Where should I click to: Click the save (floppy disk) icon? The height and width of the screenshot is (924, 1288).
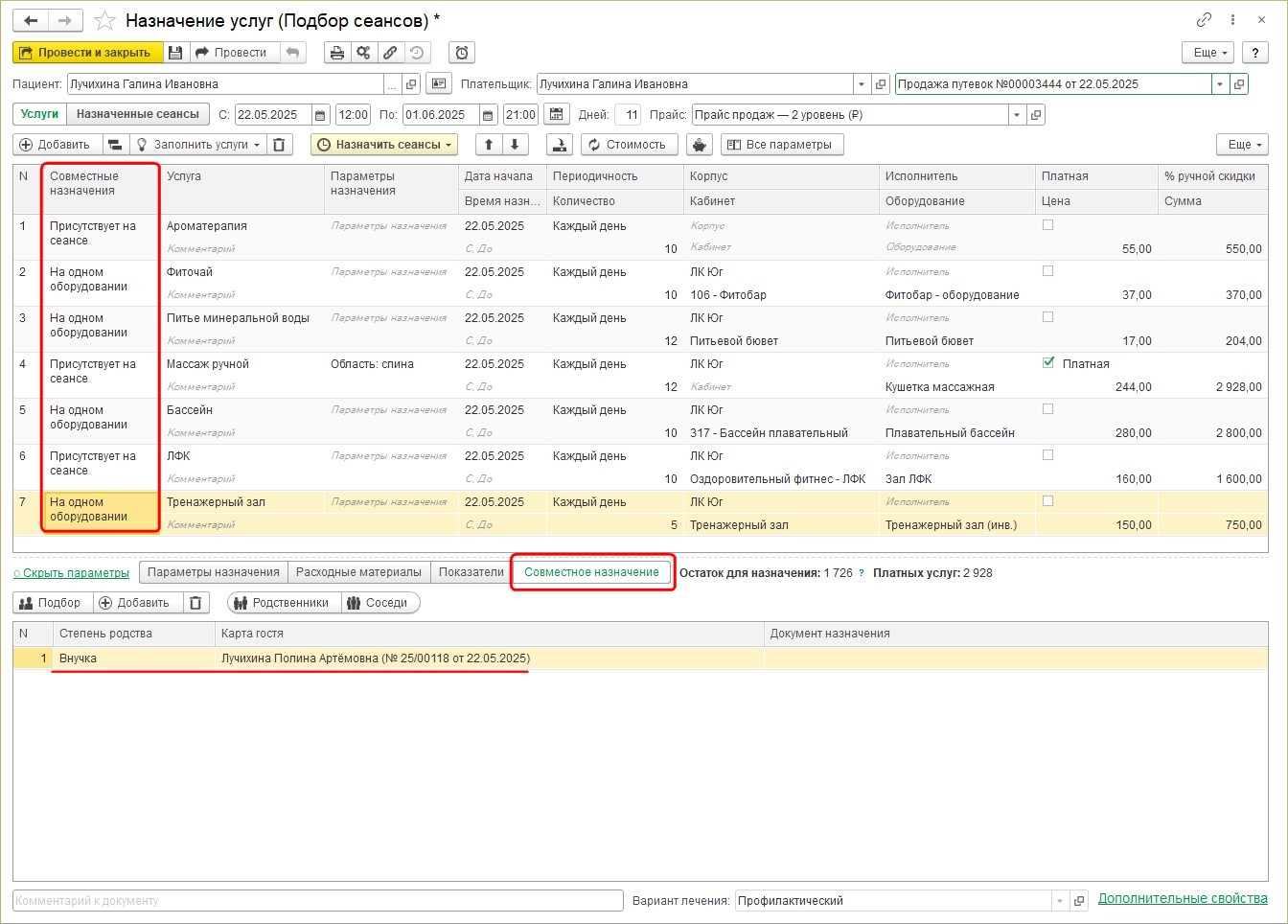click(x=175, y=53)
